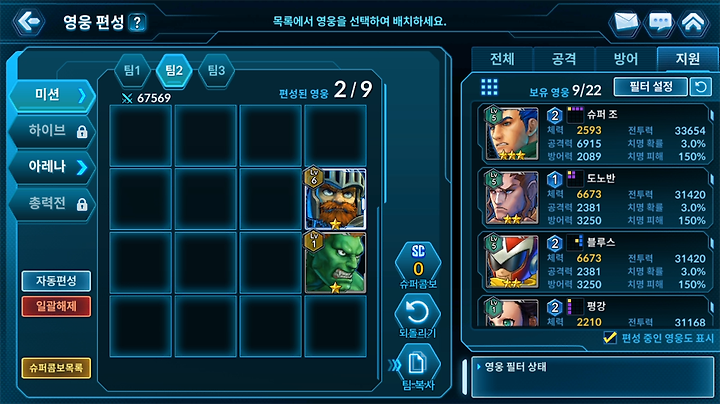Expand the 미션 category arrow
Image resolution: width=720 pixels, height=404 pixels.
coord(82,95)
